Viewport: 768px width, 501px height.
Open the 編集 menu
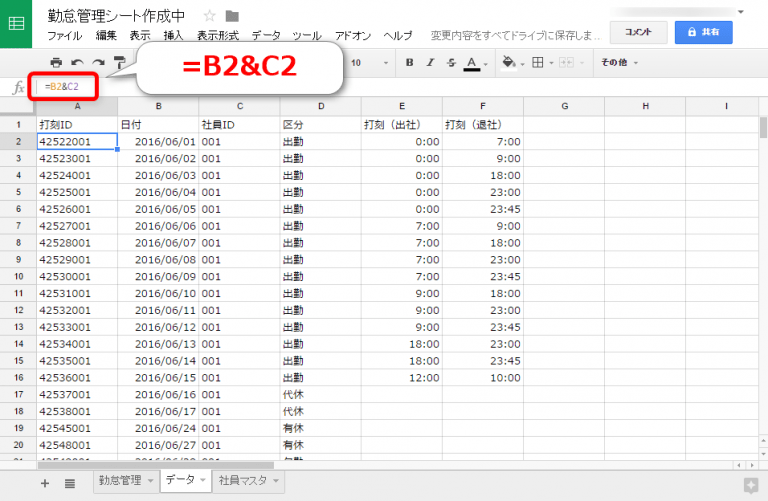point(106,35)
